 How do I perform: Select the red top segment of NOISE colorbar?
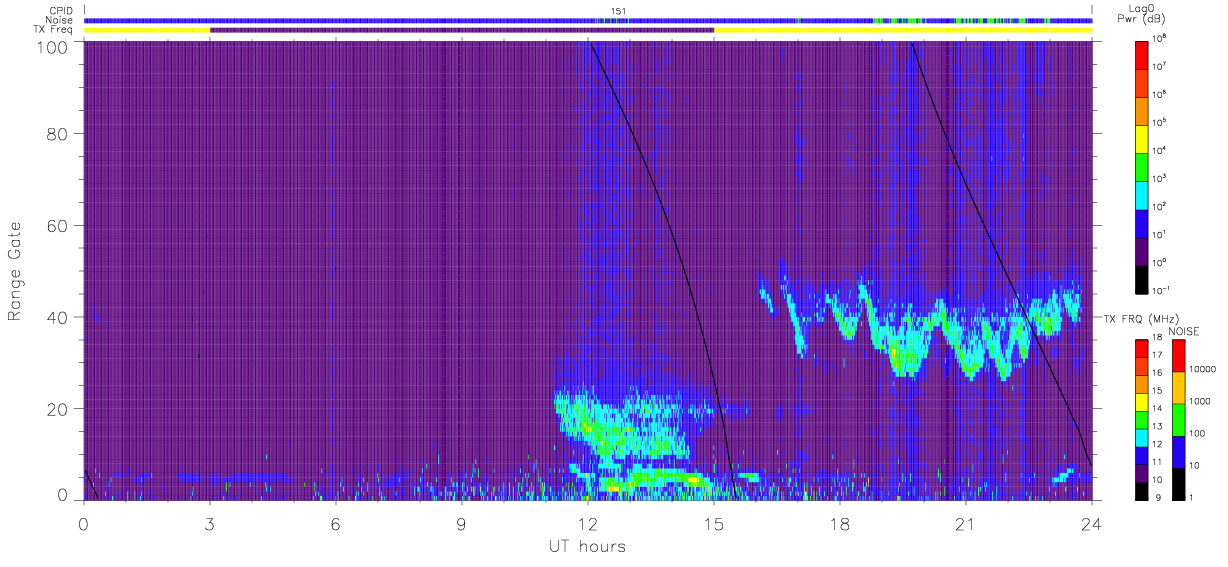click(x=1178, y=356)
